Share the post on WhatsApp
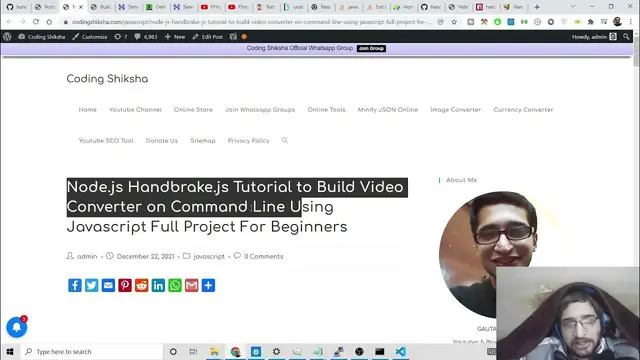The width and height of the screenshot is (640, 360). tap(175, 285)
